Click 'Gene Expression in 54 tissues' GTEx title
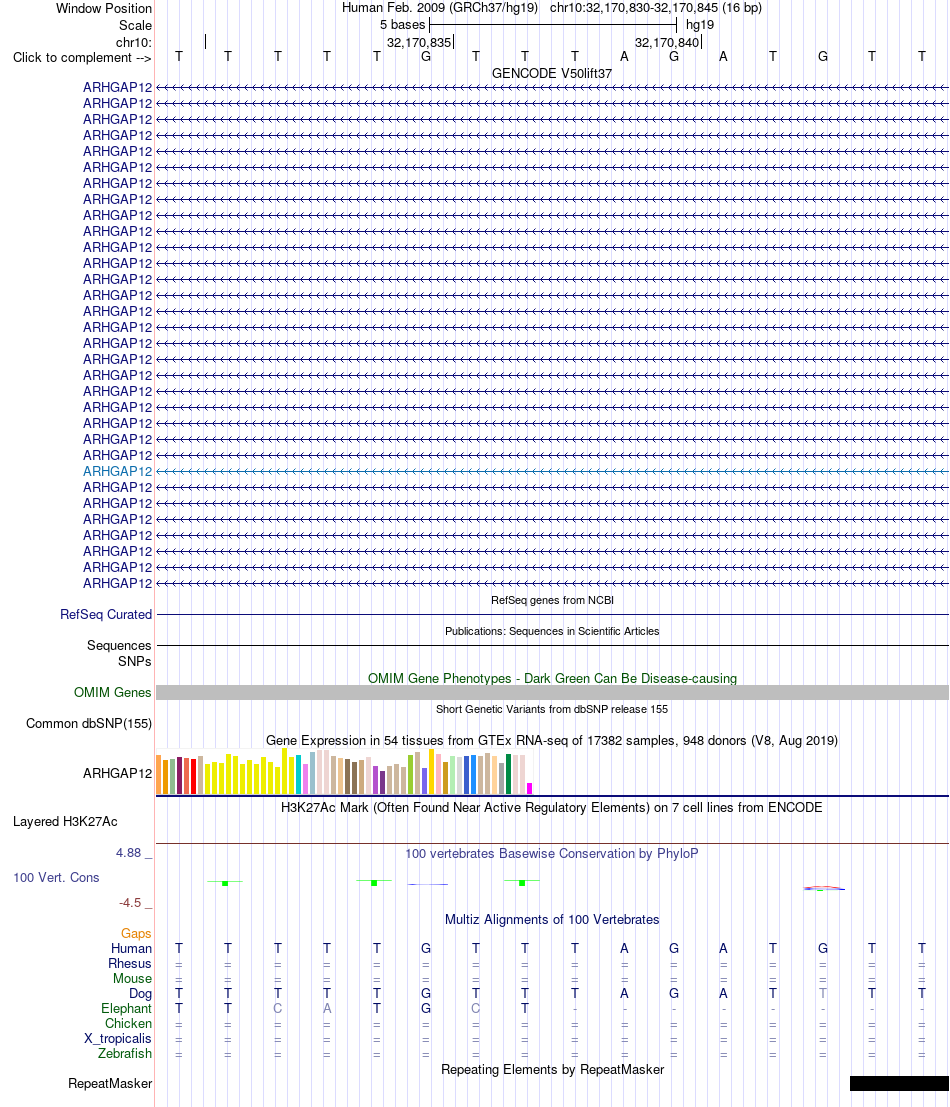The height and width of the screenshot is (1107, 950). click(x=552, y=741)
